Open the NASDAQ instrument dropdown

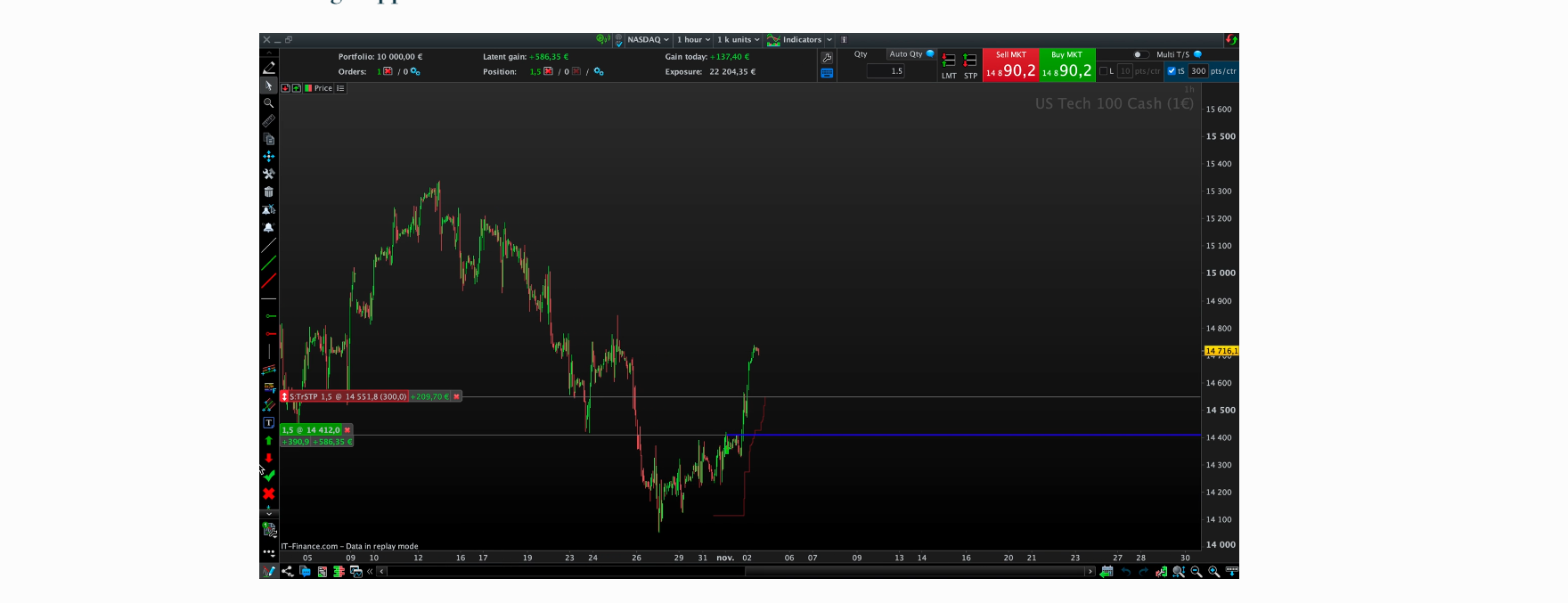point(648,40)
